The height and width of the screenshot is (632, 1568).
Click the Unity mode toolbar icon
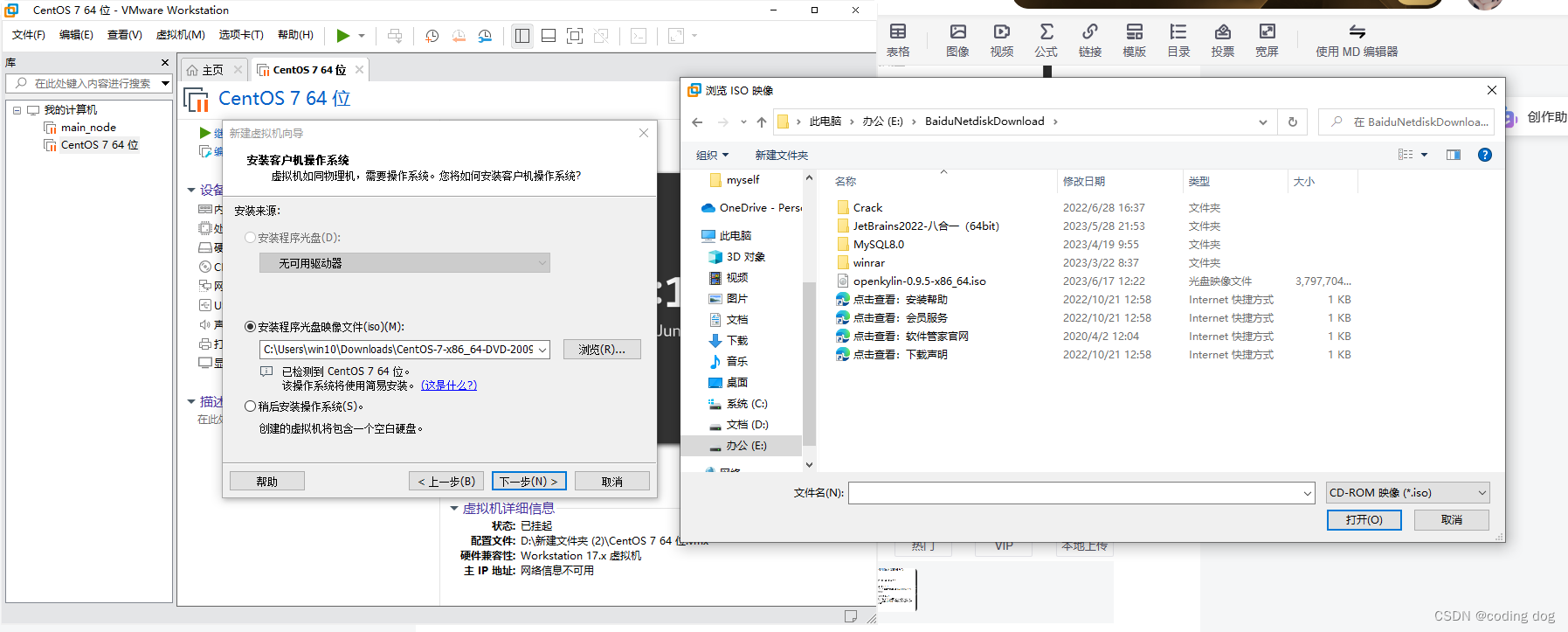[x=601, y=36]
